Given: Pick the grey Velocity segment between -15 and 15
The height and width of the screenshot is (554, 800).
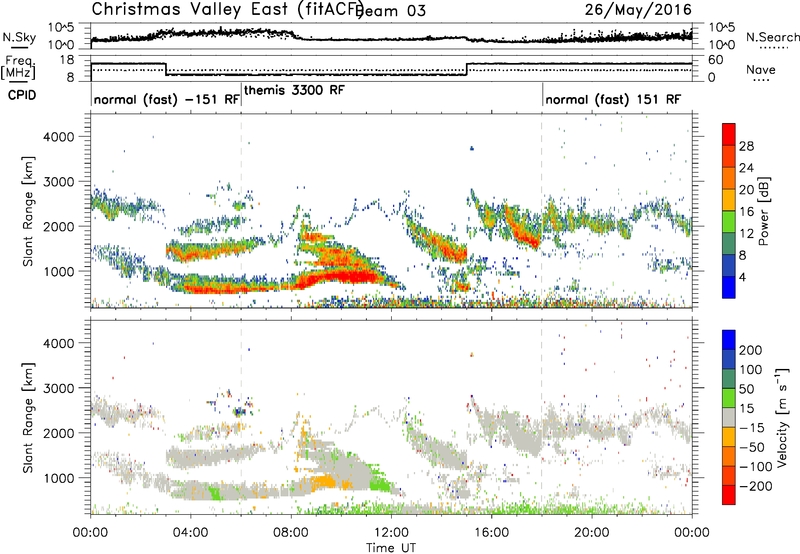Looking at the screenshot, I should click(x=729, y=417).
